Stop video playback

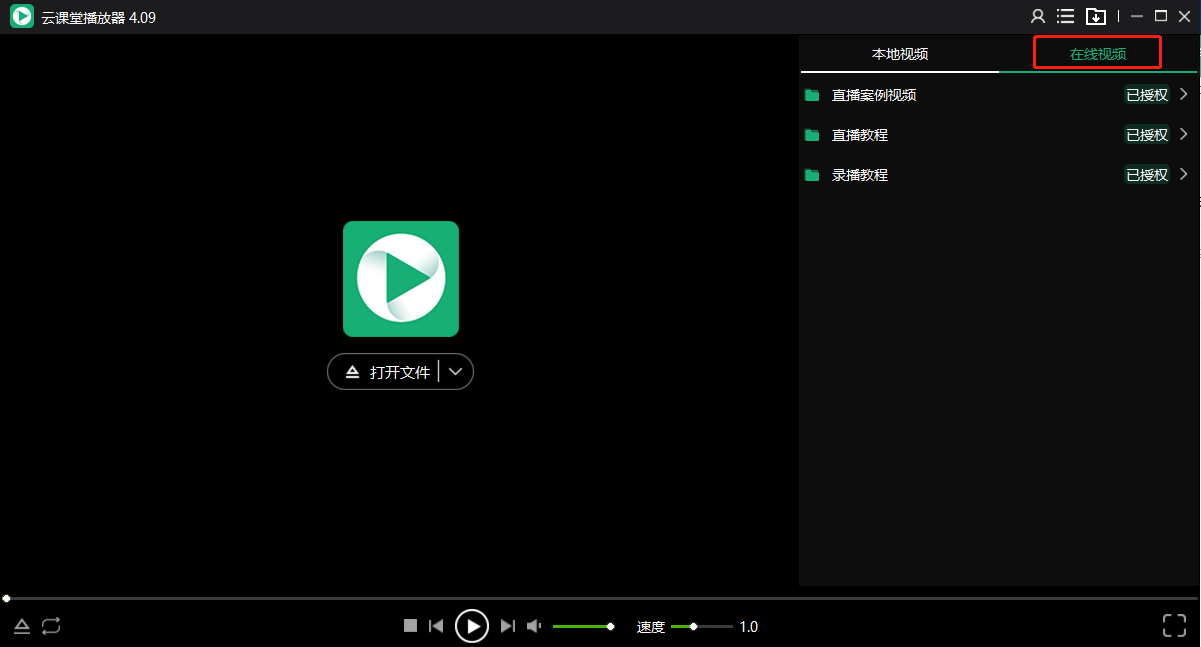tap(410, 626)
